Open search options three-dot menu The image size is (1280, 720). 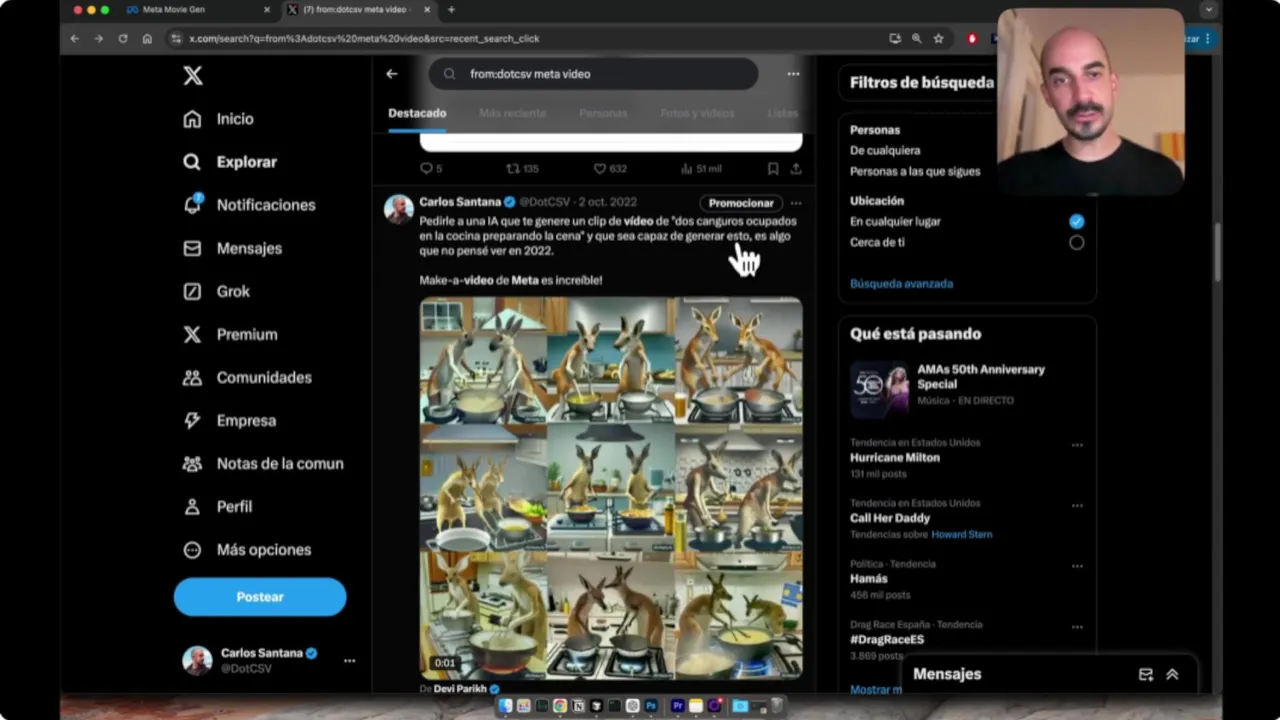pos(793,74)
